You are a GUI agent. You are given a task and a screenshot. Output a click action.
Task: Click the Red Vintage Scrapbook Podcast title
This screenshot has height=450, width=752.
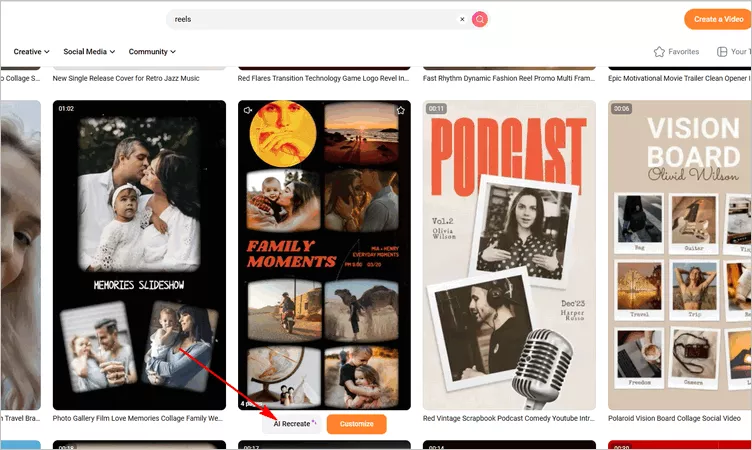click(509, 418)
